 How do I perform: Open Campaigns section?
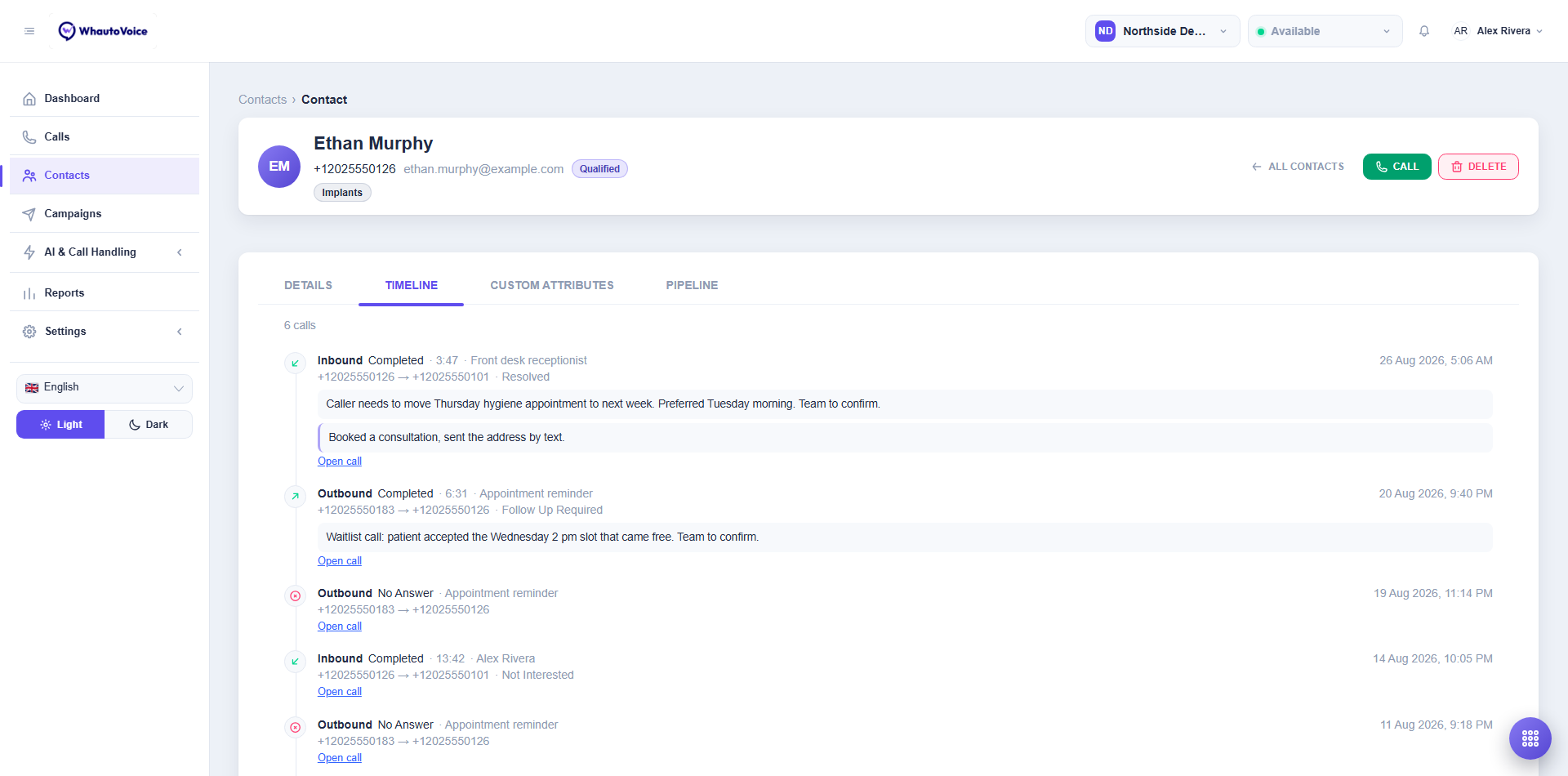(x=105, y=213)
